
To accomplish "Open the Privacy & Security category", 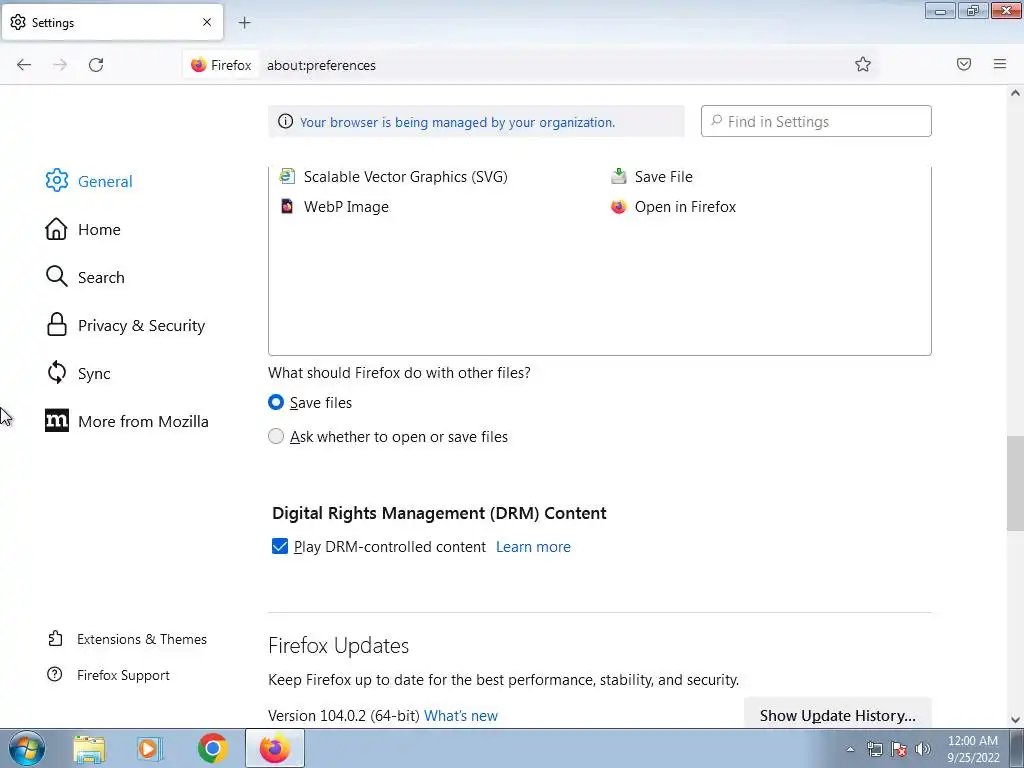I will click(x=141, y=325).
